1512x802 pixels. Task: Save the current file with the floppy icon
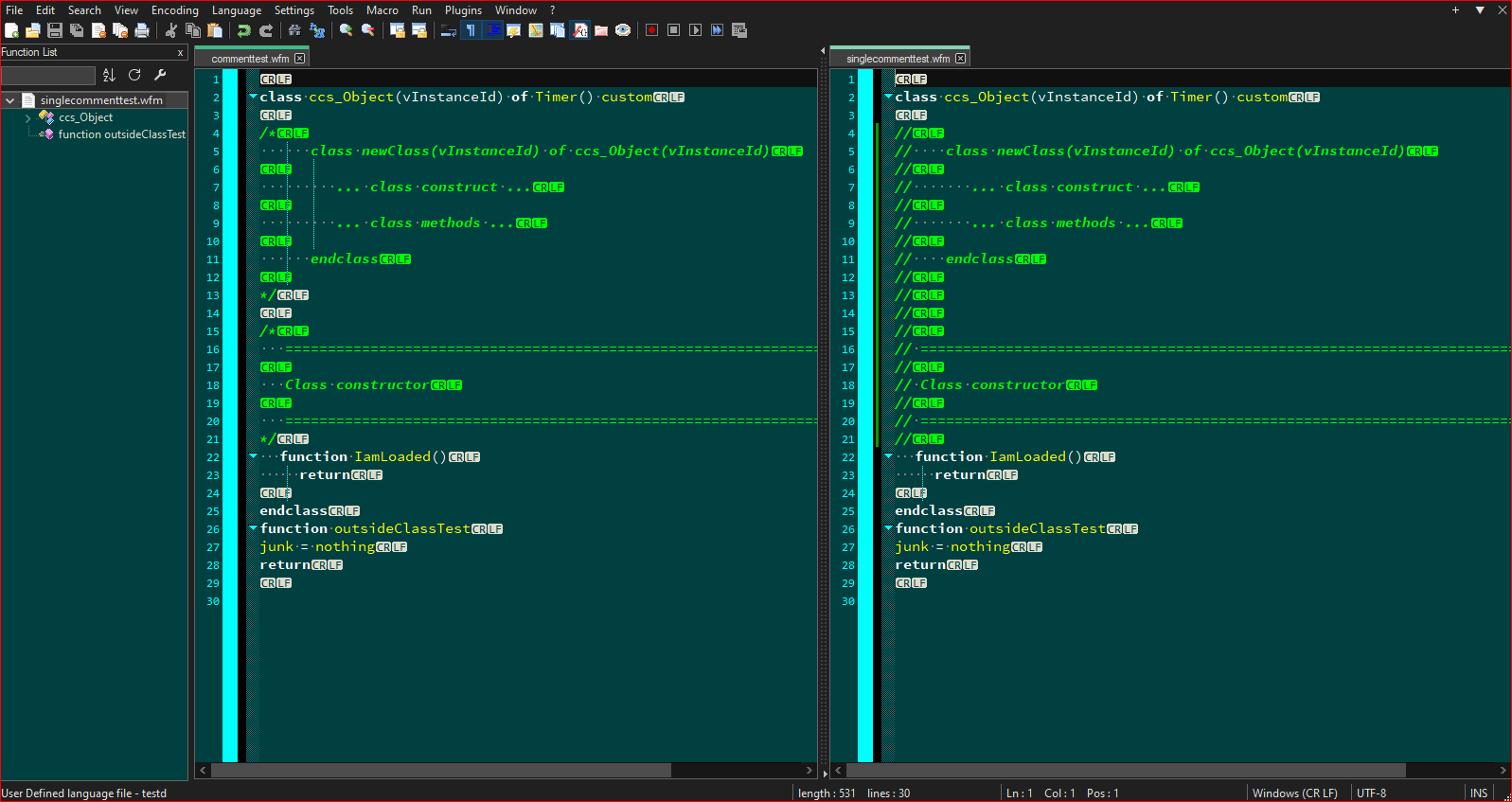click(x=55, y=30)
